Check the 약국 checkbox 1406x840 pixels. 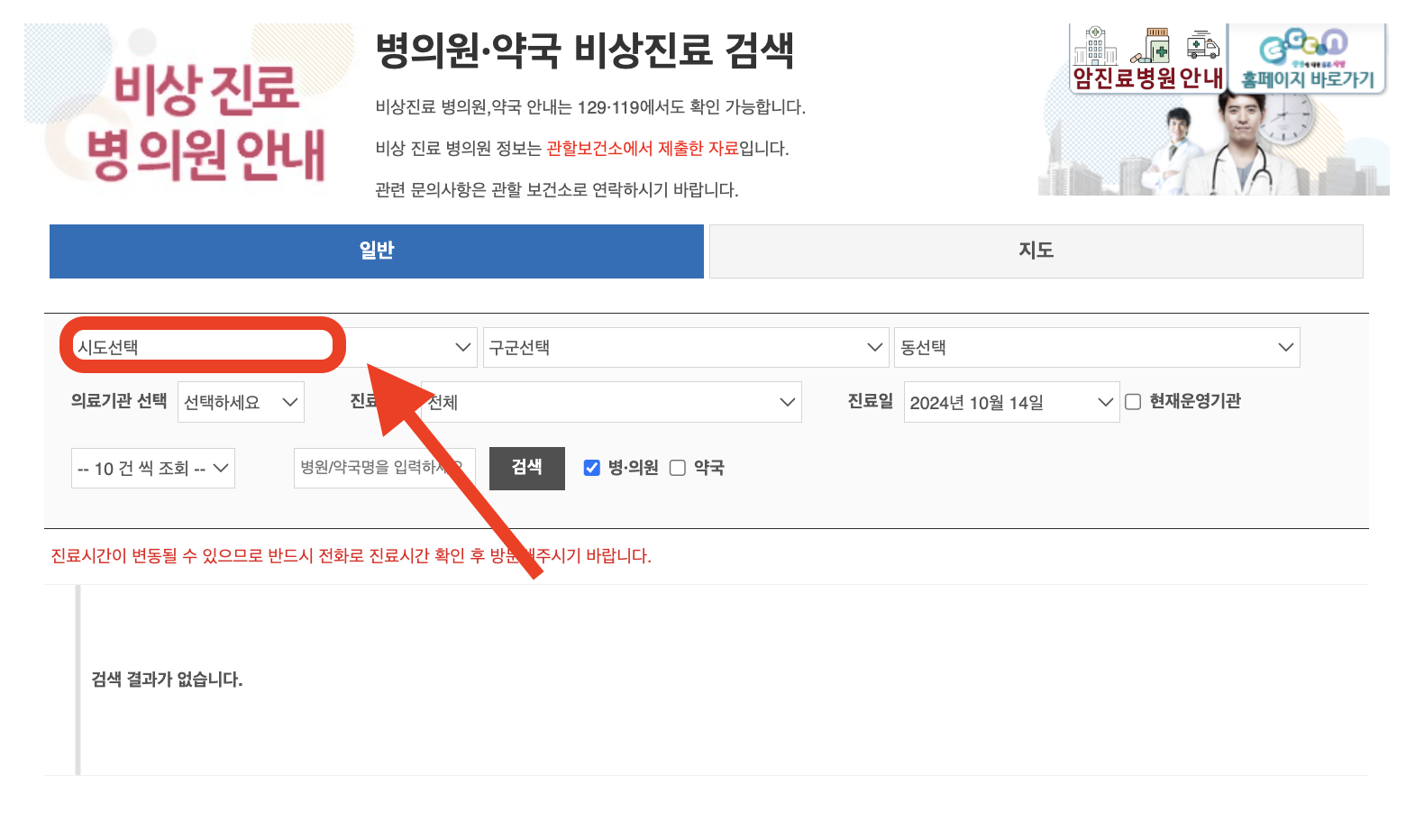point(677,467)
